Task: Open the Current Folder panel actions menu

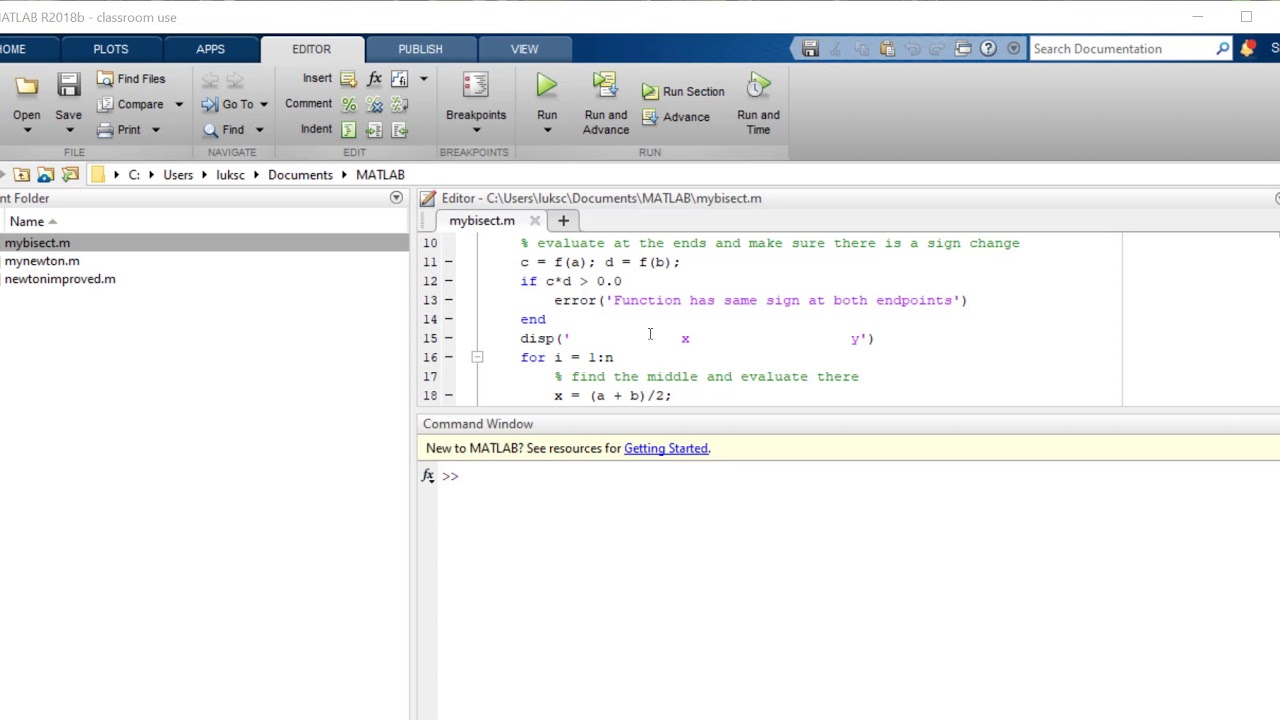Action: pos(396,198)
